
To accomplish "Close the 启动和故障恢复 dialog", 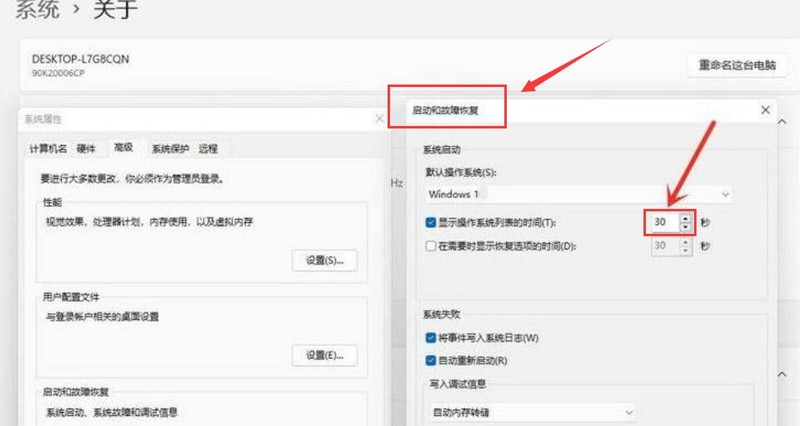I will pyautogui.click(x=765, y=110).
